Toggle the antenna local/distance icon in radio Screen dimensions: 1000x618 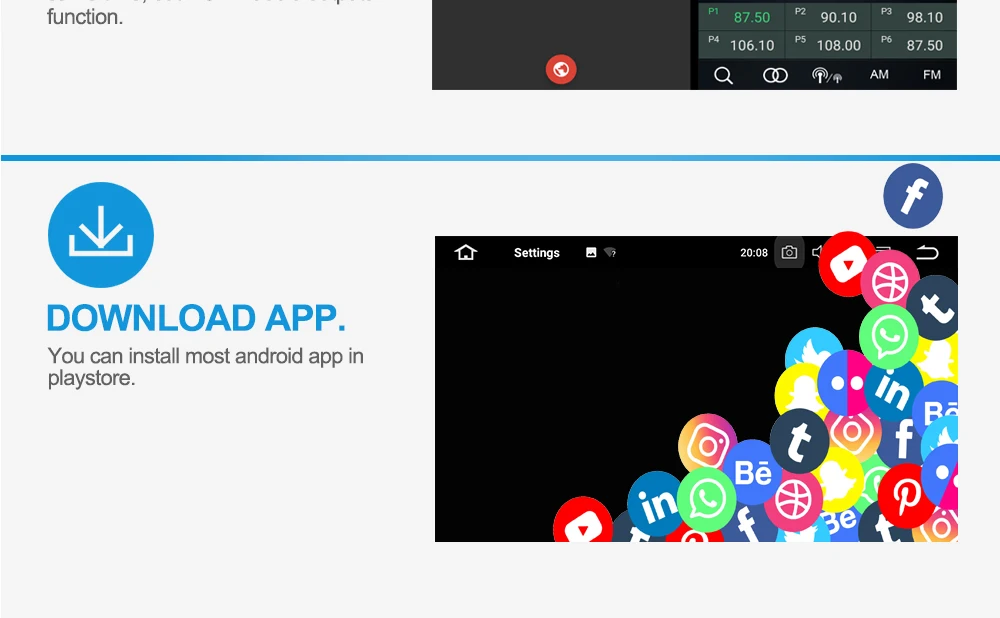(x=827, y=75)
